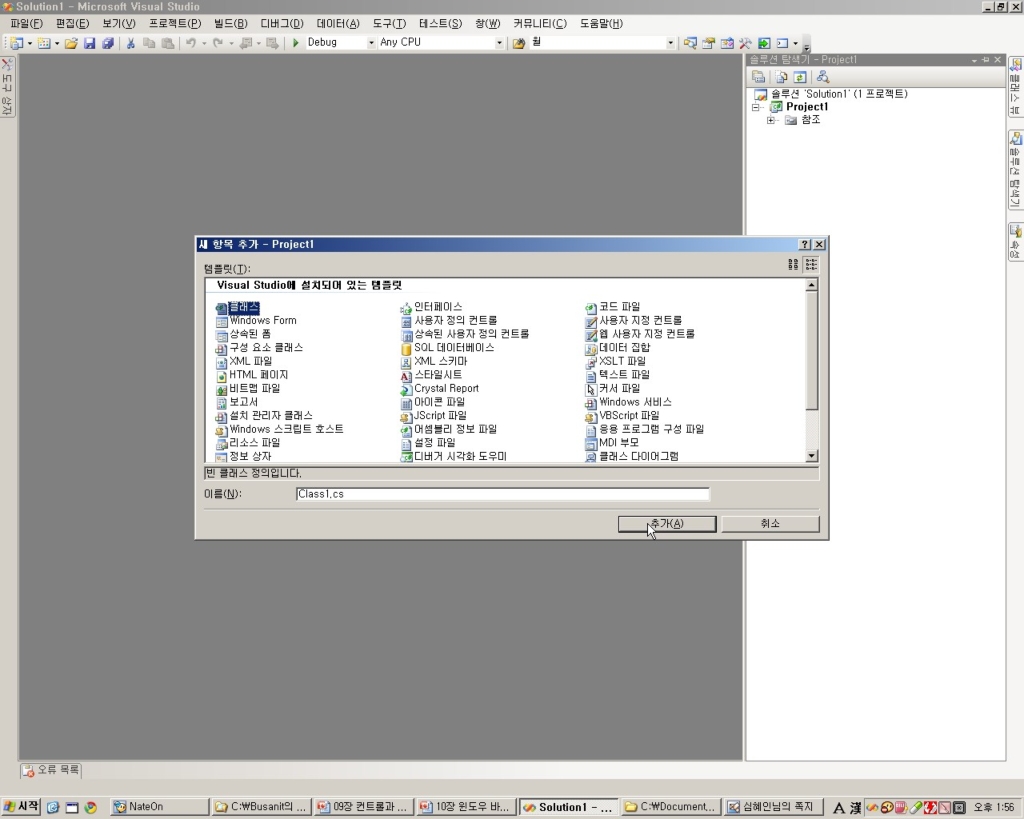Open the Add Item button dropdown arrow
The height and width of the screenshot is (819, 1024).
click(x=57, y=43)
